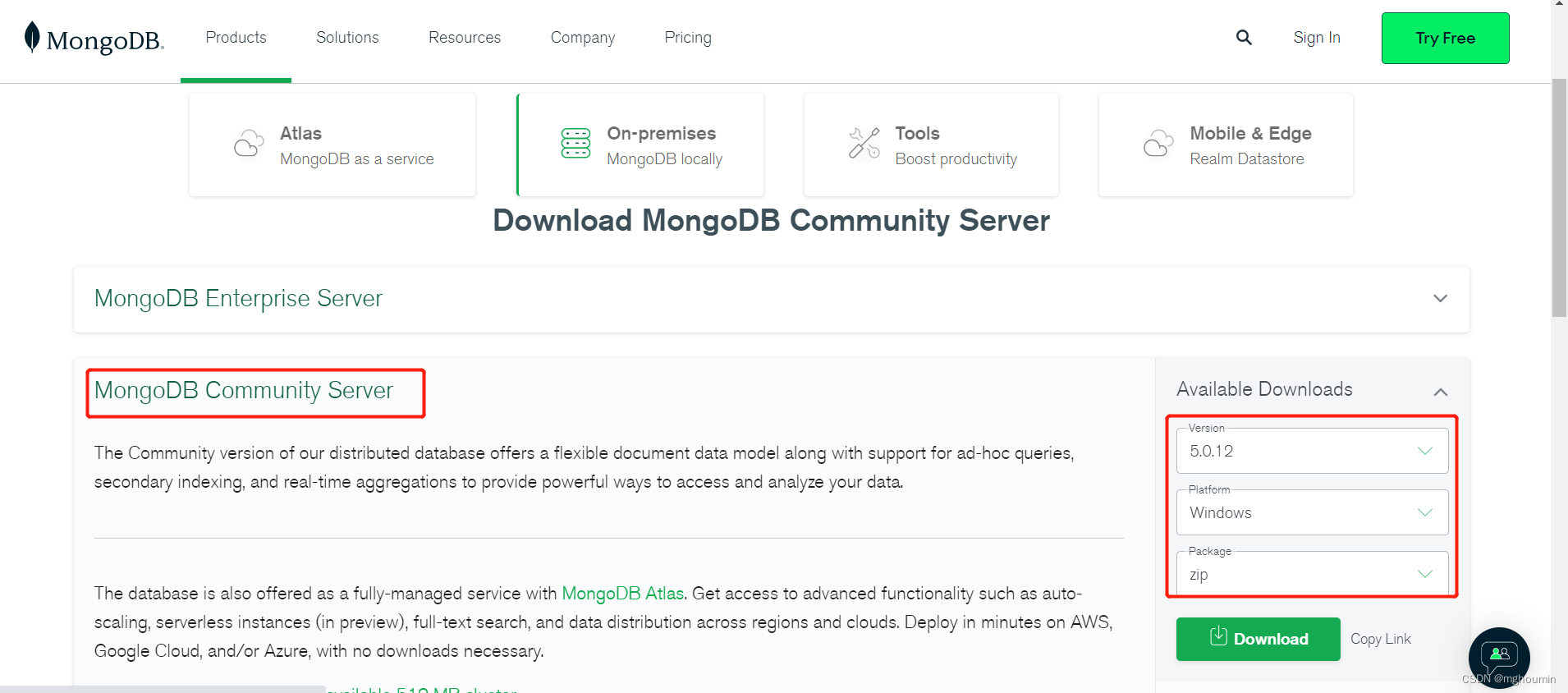Click the vertical page scrollbar thumb
This screenshot has width=1568, height=693.
[x=1559, y=197]
